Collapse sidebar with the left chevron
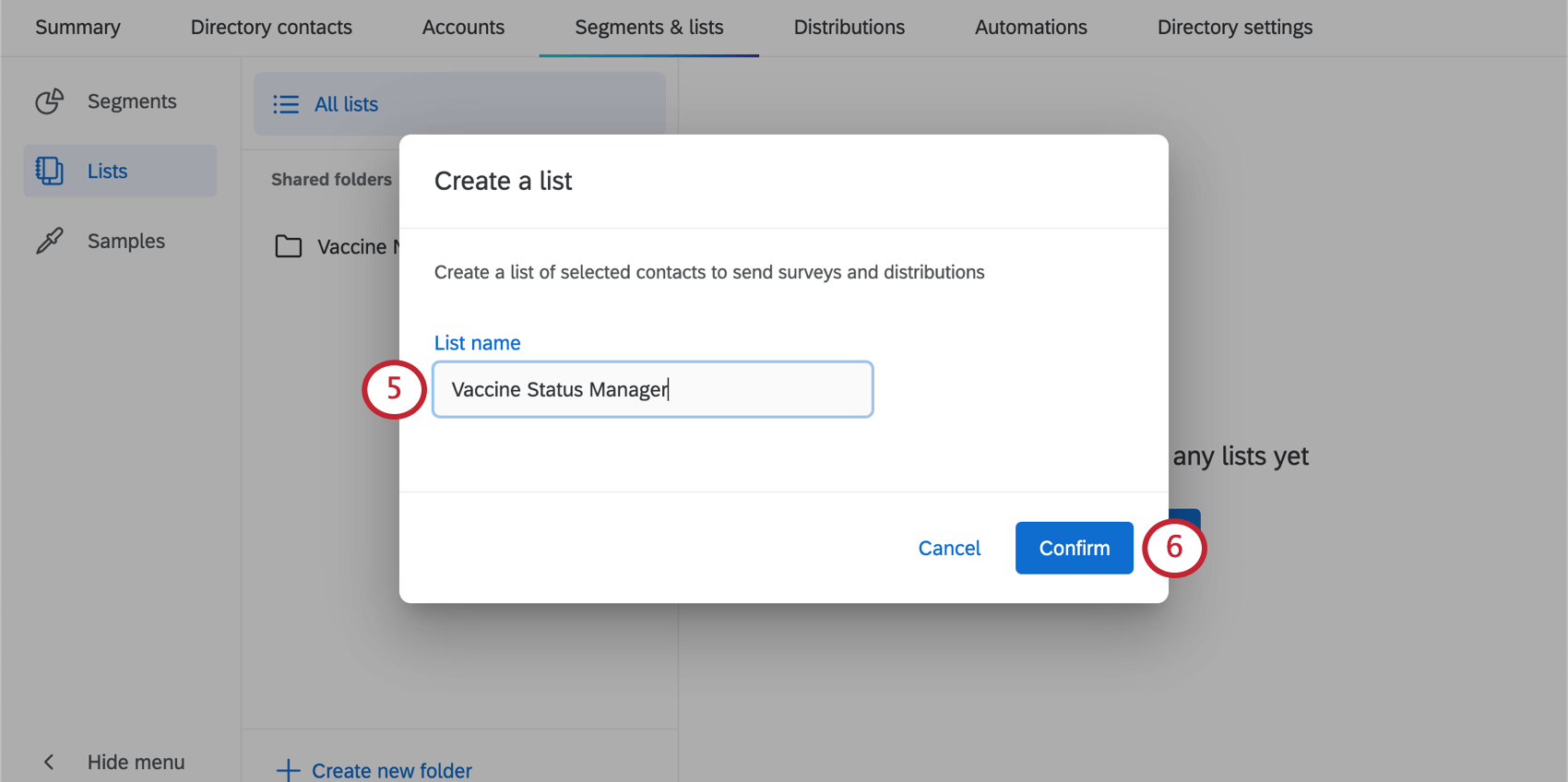 (49, 762)
